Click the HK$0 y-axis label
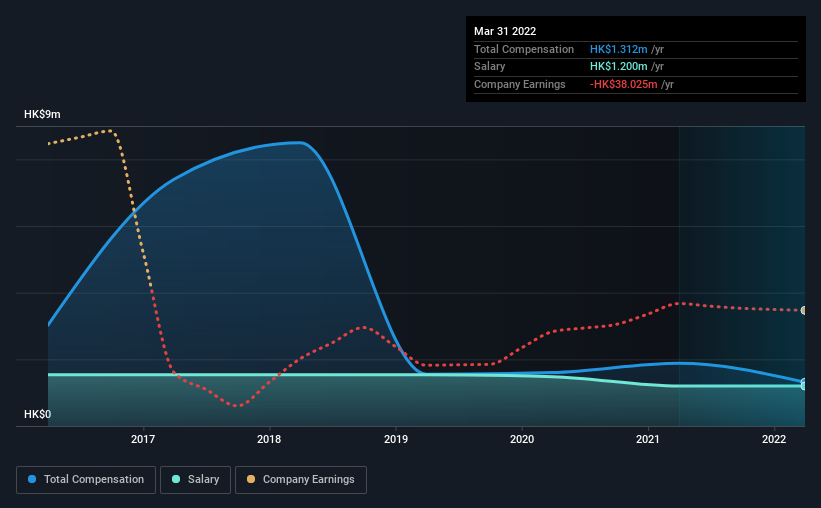The height and width of the screenshot is (508, 821). pyautogui.click(x=38, y=414)
